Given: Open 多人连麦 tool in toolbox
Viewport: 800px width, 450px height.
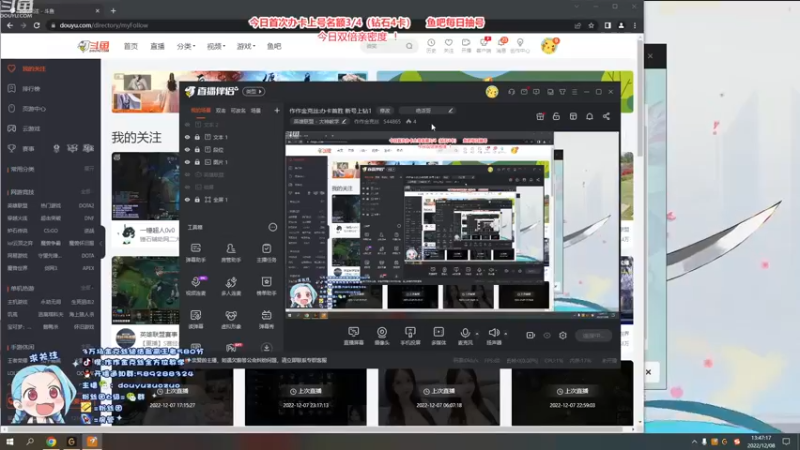Looking at the screenshot, I should tap(231, 286).
